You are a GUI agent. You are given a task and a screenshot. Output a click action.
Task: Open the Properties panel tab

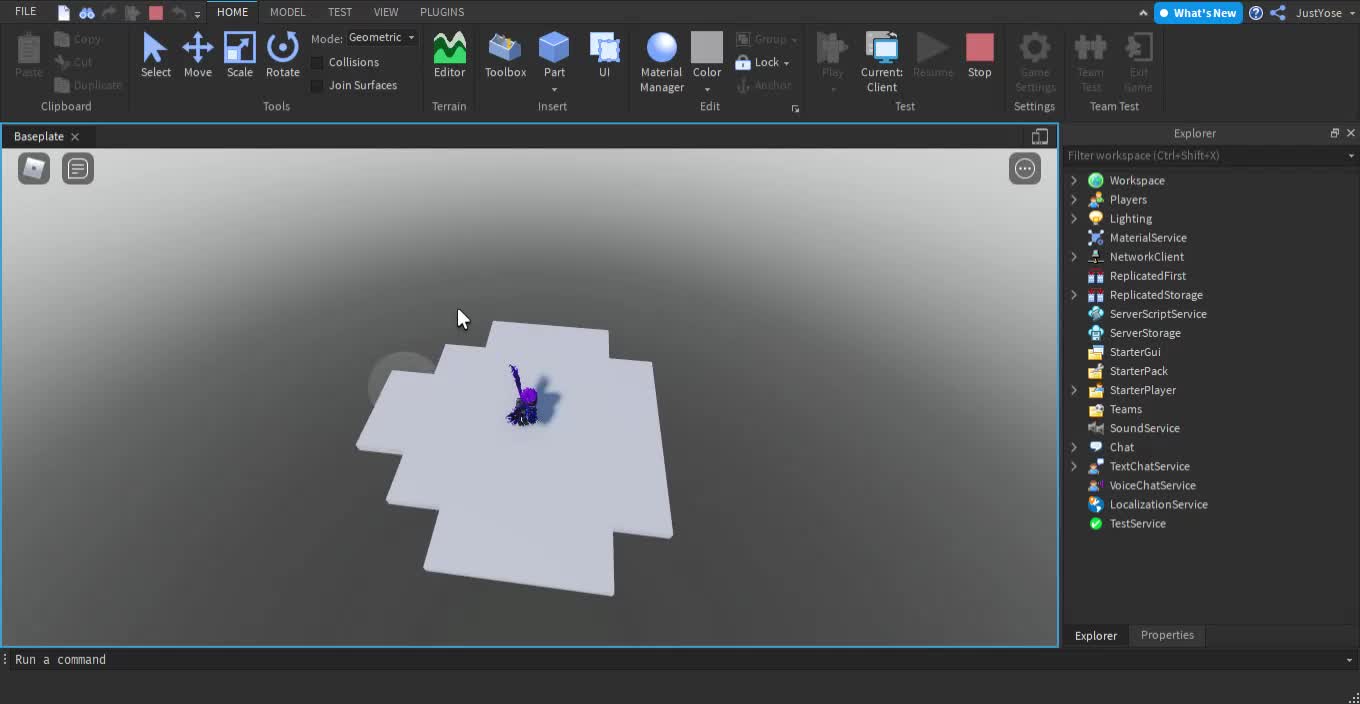(x=1167, y=635)
